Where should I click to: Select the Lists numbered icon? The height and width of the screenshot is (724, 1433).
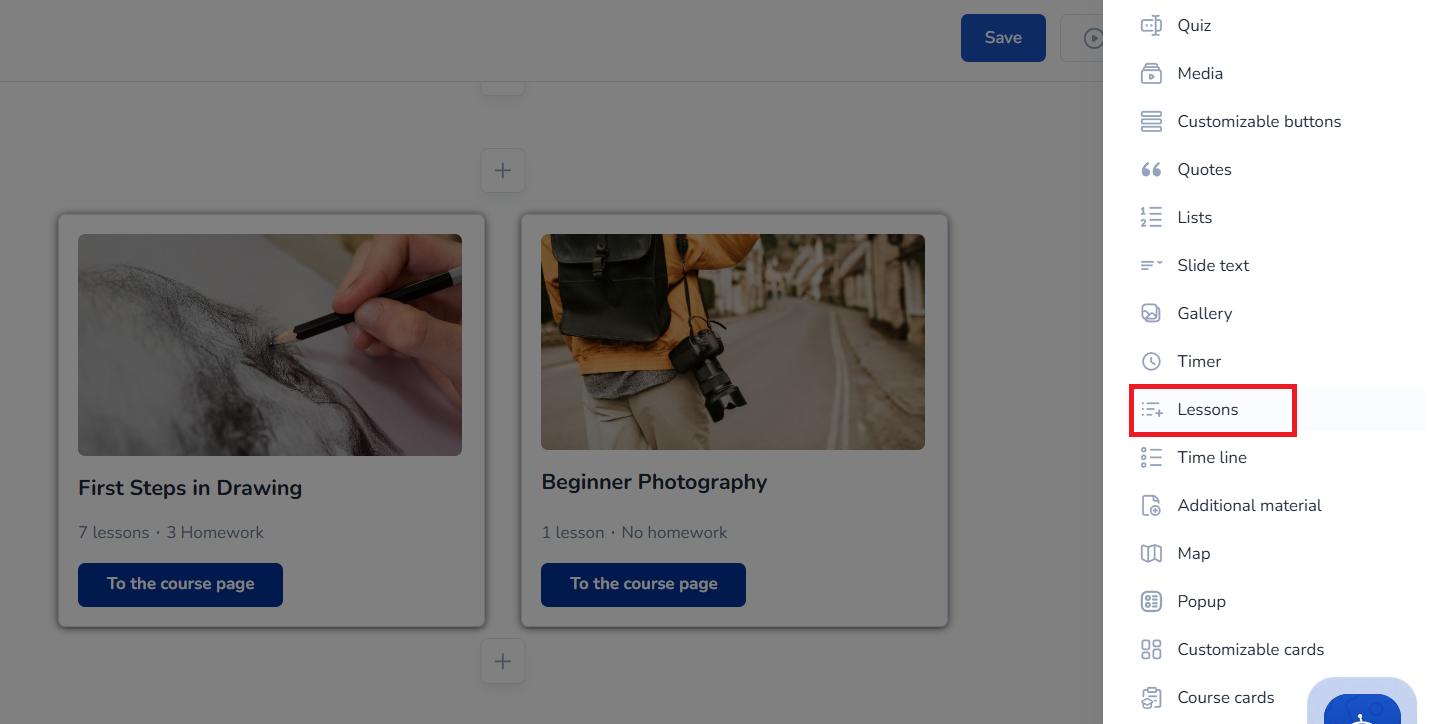point(1151,218)
